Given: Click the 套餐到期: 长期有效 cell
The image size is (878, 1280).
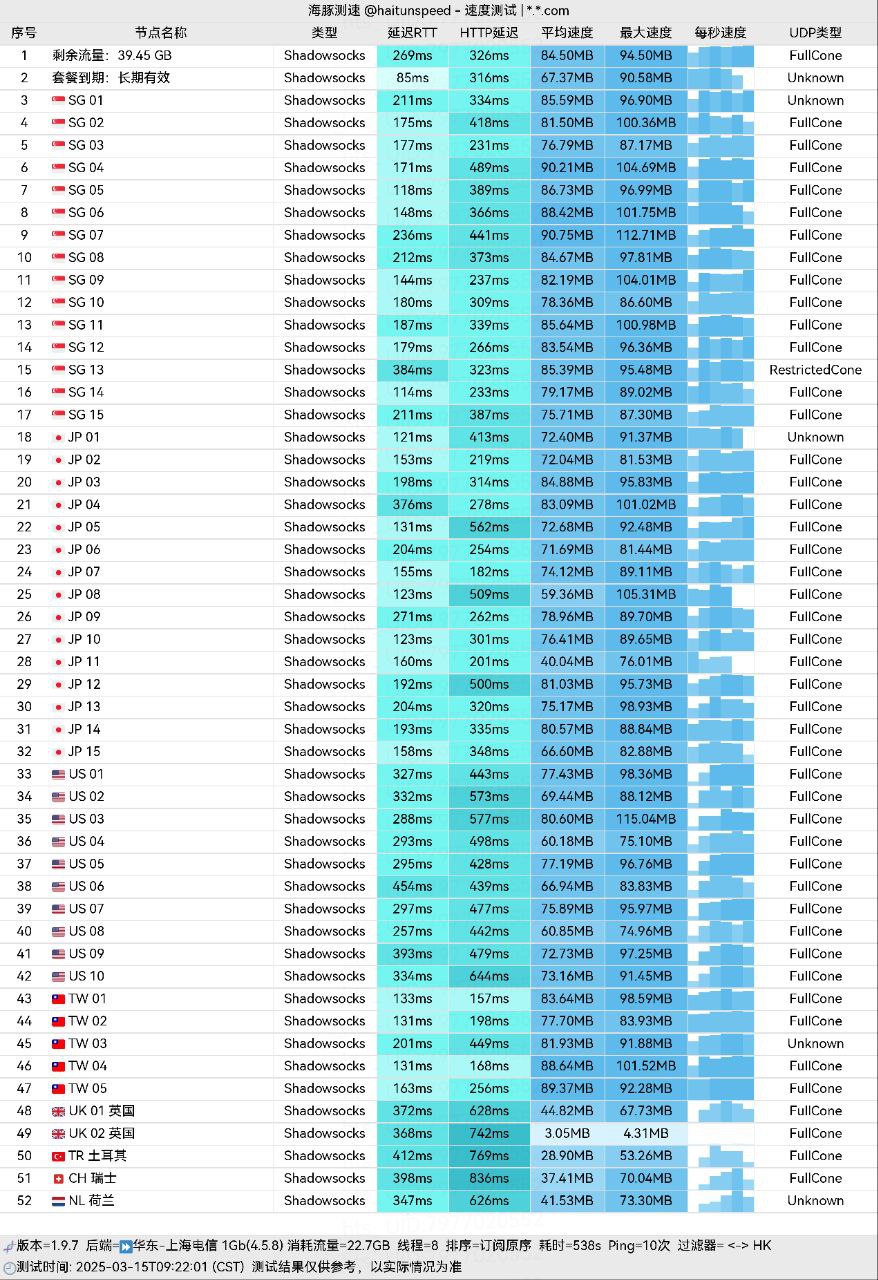Looking at the screenshot, I should click(111, 78).
